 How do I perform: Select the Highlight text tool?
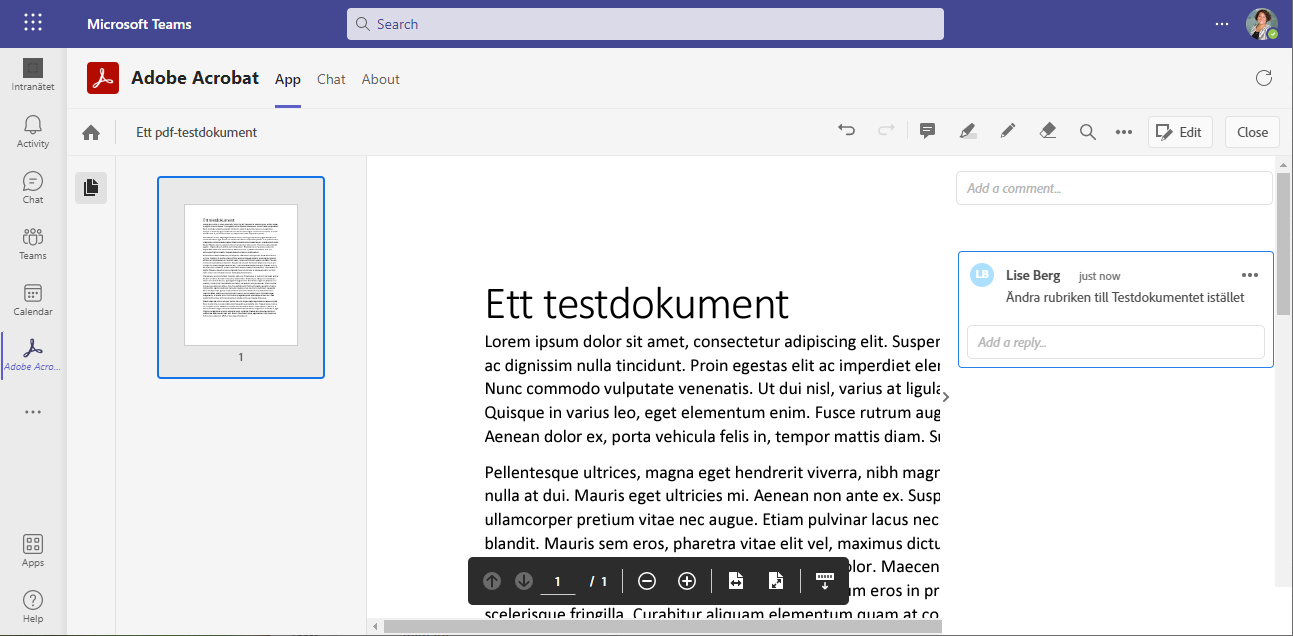click(967, 131)
